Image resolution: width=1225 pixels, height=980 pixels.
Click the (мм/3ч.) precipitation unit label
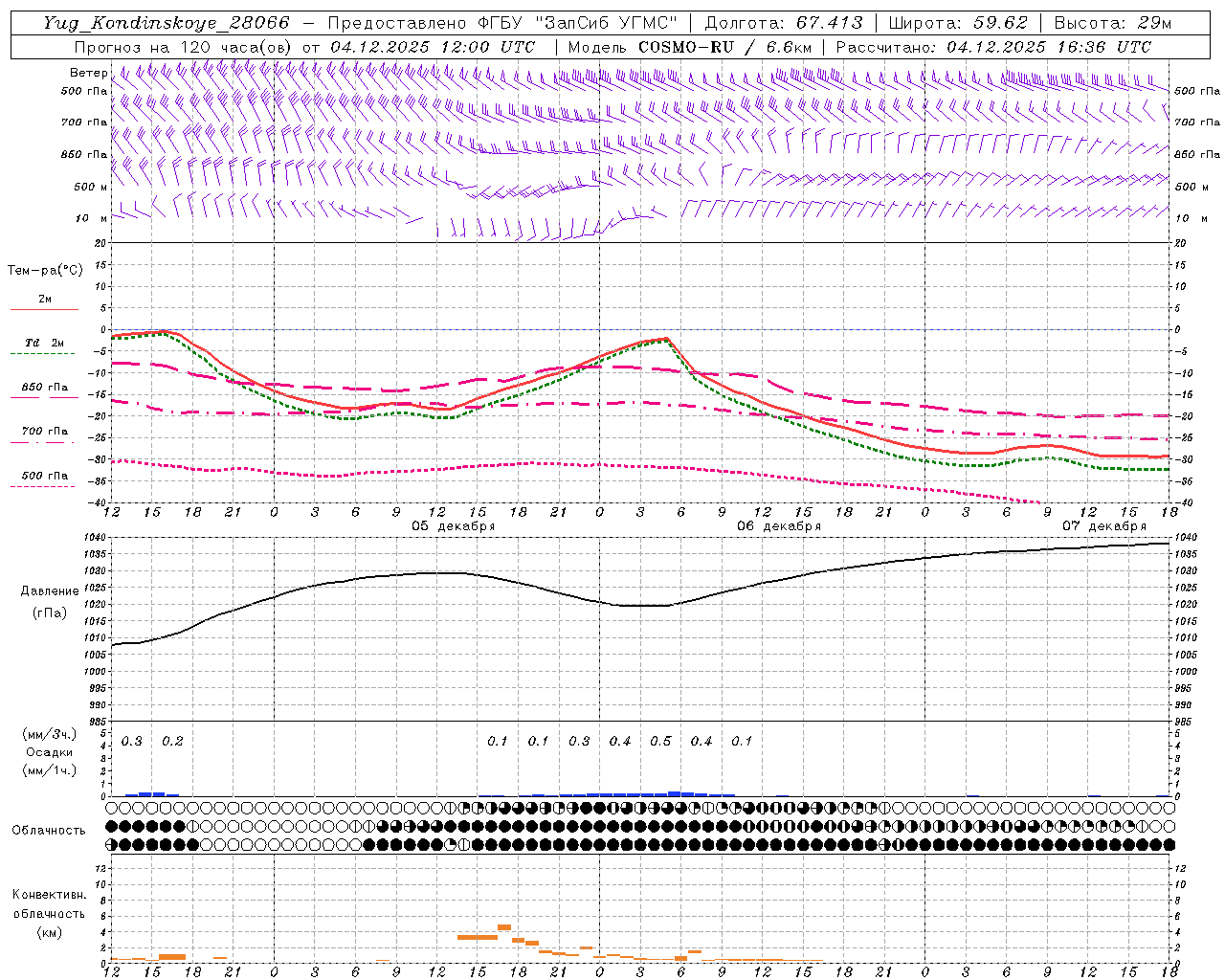[x=49, y=734]
